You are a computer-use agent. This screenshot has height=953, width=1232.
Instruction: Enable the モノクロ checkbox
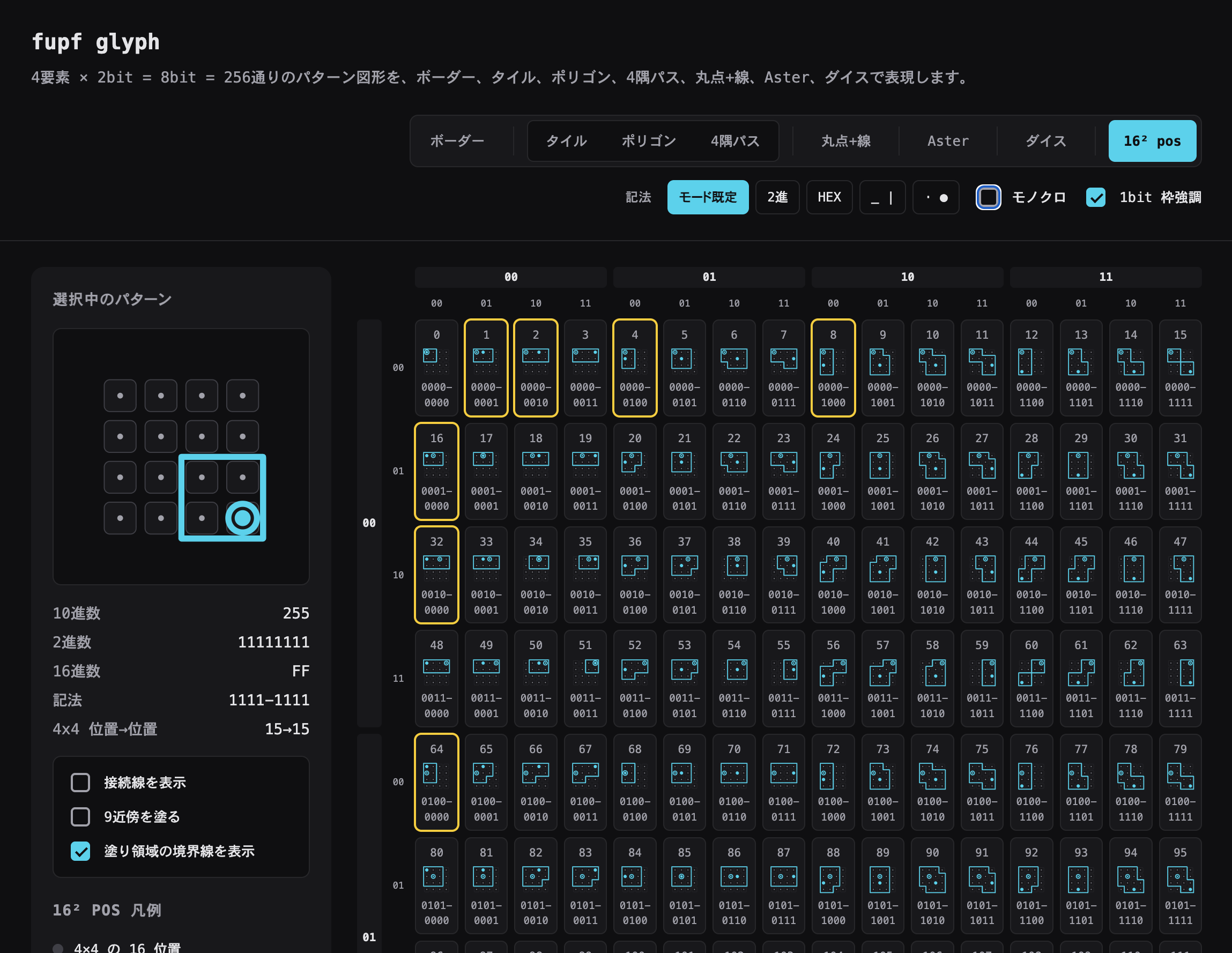click(x=988, y=197)
